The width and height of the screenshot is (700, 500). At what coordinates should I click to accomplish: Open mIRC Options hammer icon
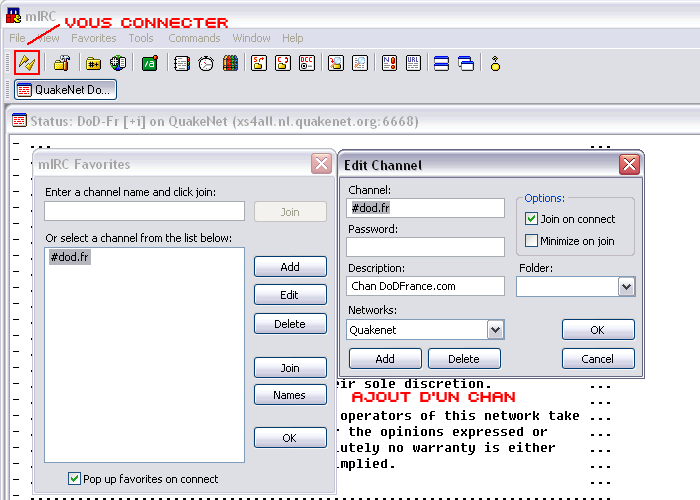[x=62, y=63]
